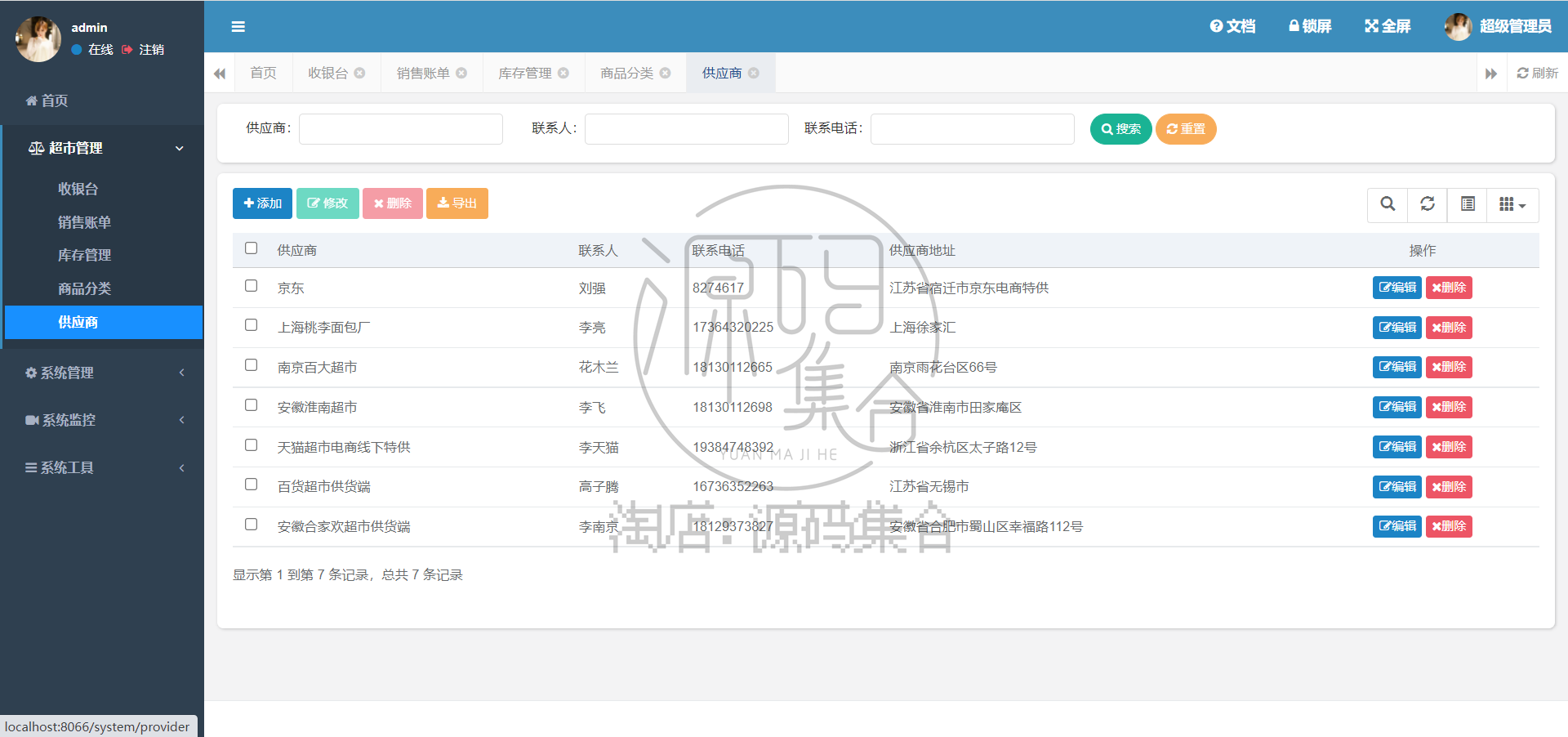Click the 超级管理员 avatar at top right
Screen dimensions: 1568x737
click(1458, 26)
